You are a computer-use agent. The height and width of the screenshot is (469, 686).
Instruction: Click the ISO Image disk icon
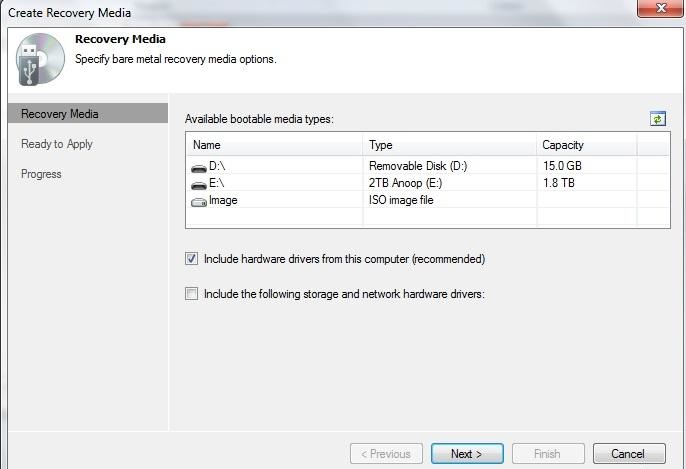(199, 202)
